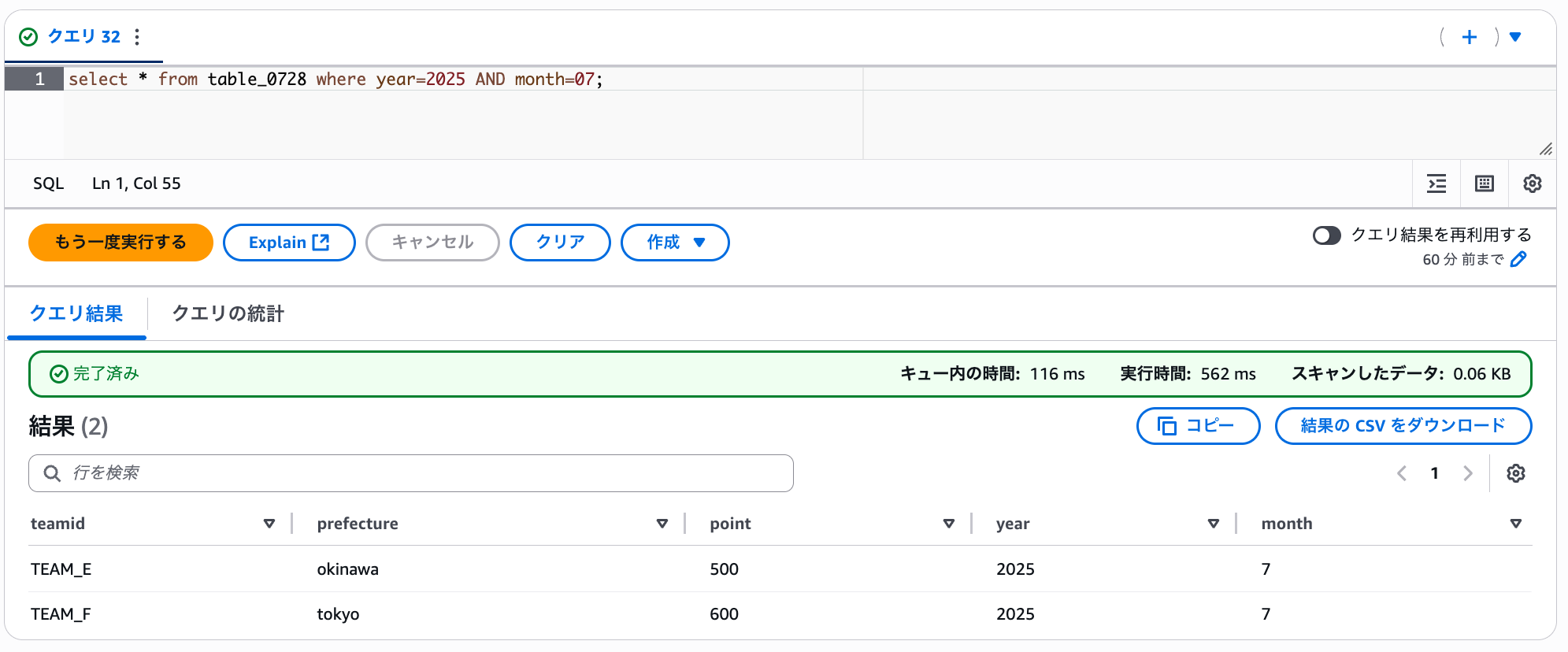Click 結果の CSV をダウンロード button
The image size is (1568, 652).
click(x=1403, y=426)
